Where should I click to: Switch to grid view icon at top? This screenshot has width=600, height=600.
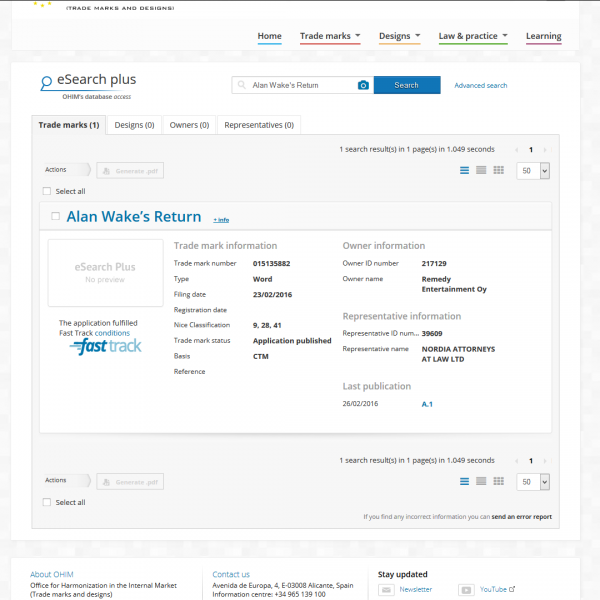tap(498, 171)
